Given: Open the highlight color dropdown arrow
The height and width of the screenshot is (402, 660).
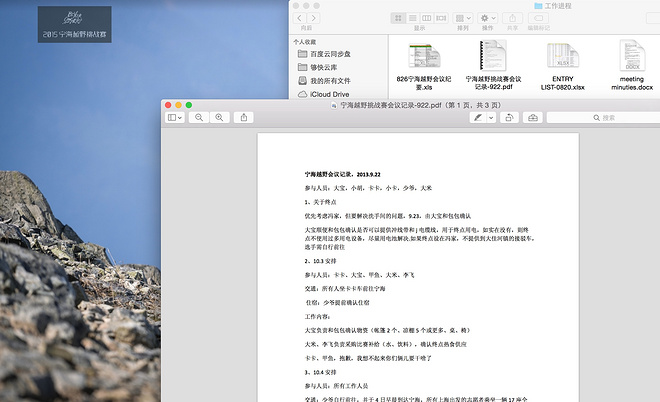Looking at the screenshot, I should [x=491, y=118].
